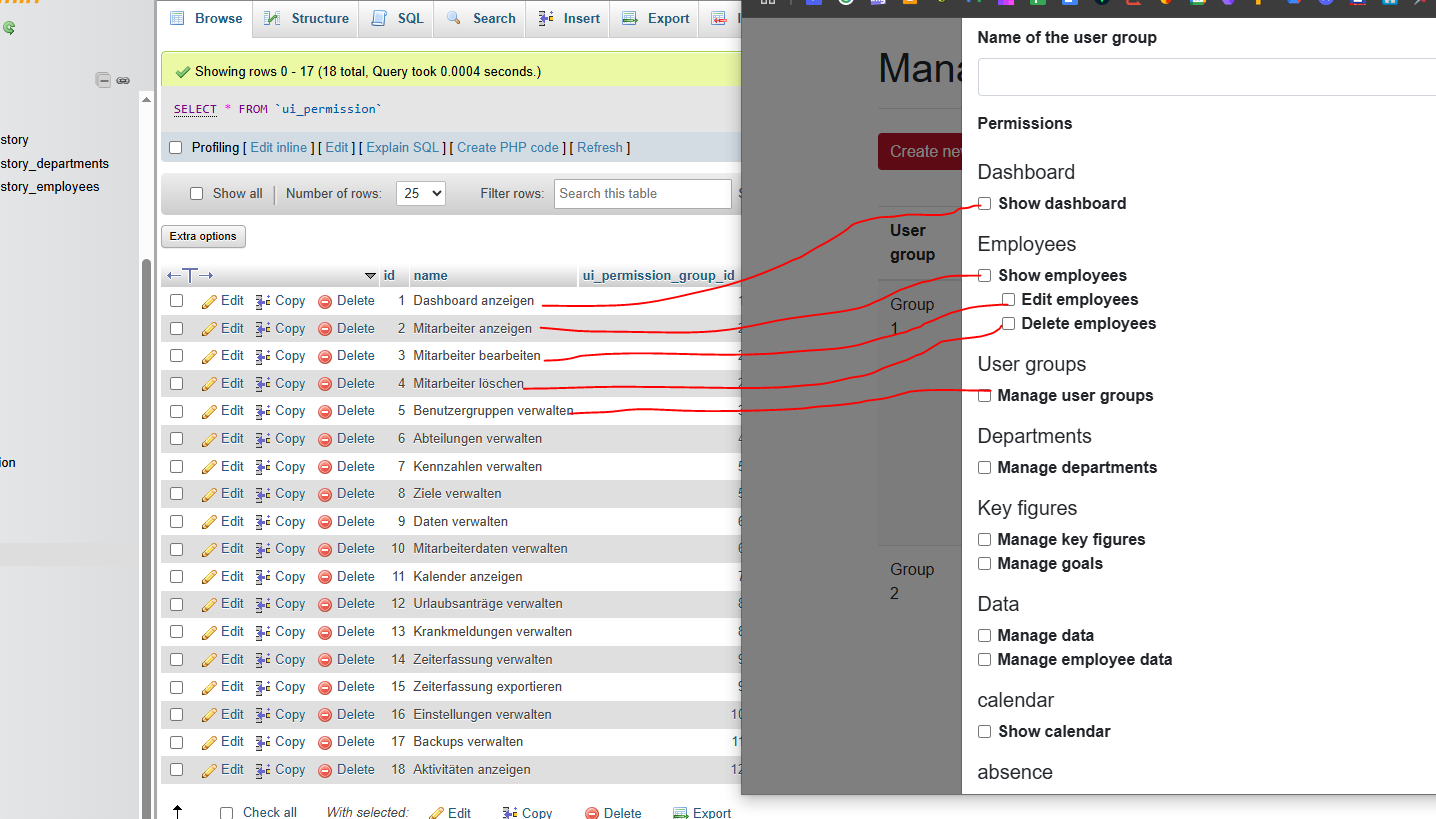Click Export icon below the table
Screen dimensions: 1436x819
[x=681, y=813]
